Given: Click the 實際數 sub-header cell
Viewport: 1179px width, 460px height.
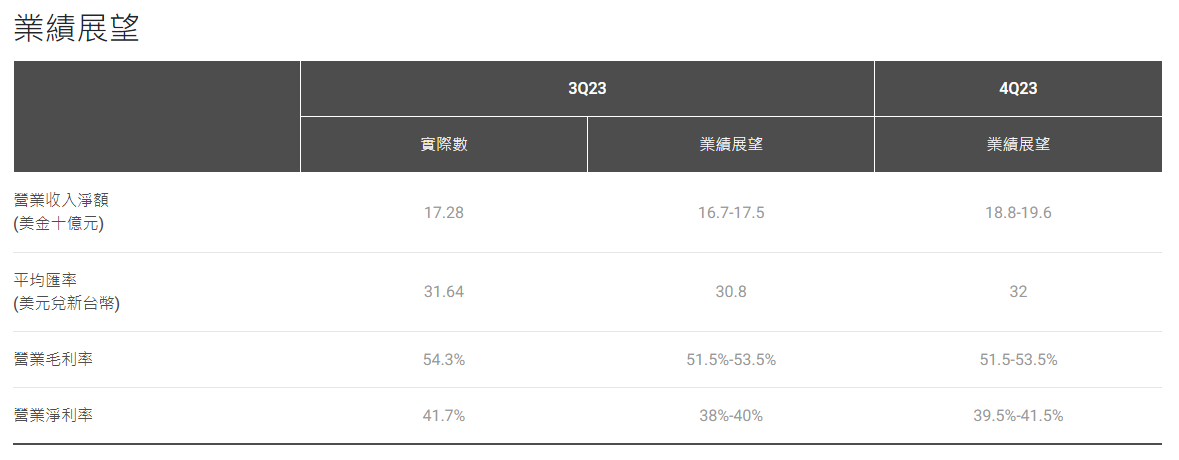Looking at the screenshot, I should click(x=444, y=144).
